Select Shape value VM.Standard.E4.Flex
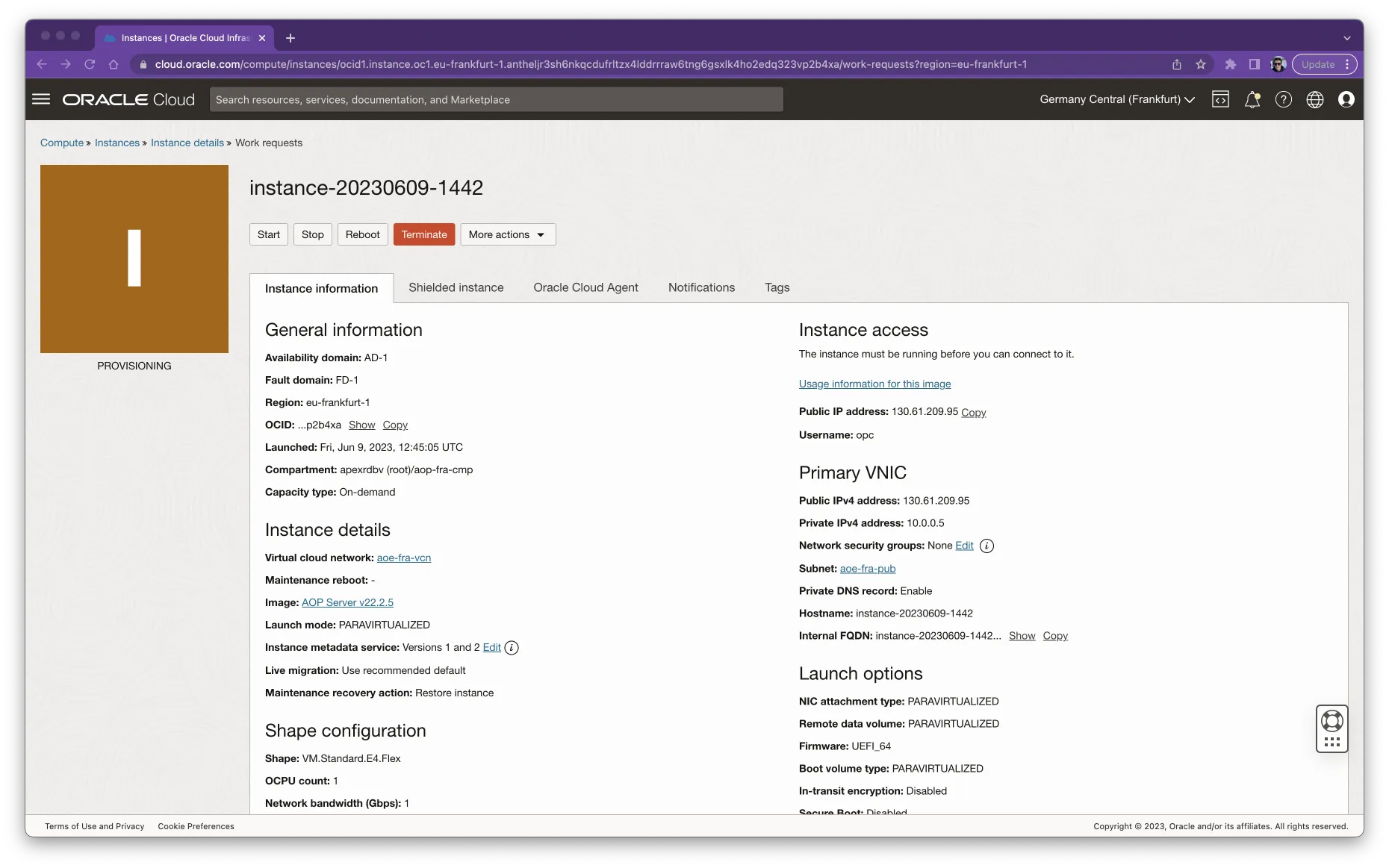This screenshot has height=868, width=1389. [351, 758]
